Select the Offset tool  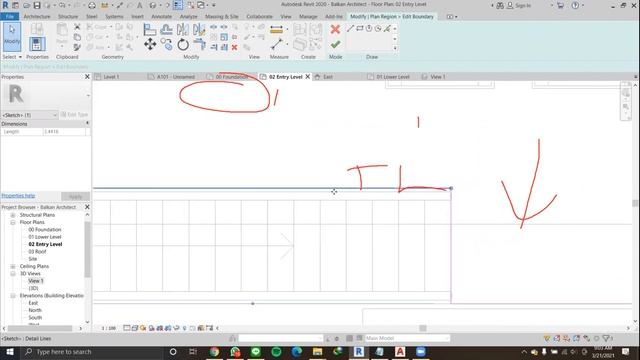point(166,29)
